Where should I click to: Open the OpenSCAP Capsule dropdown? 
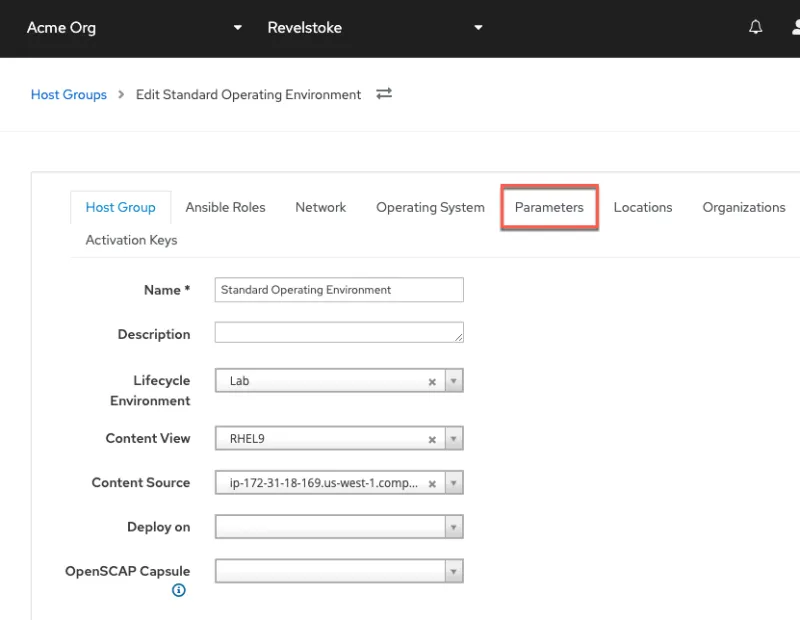pos(453,570)
